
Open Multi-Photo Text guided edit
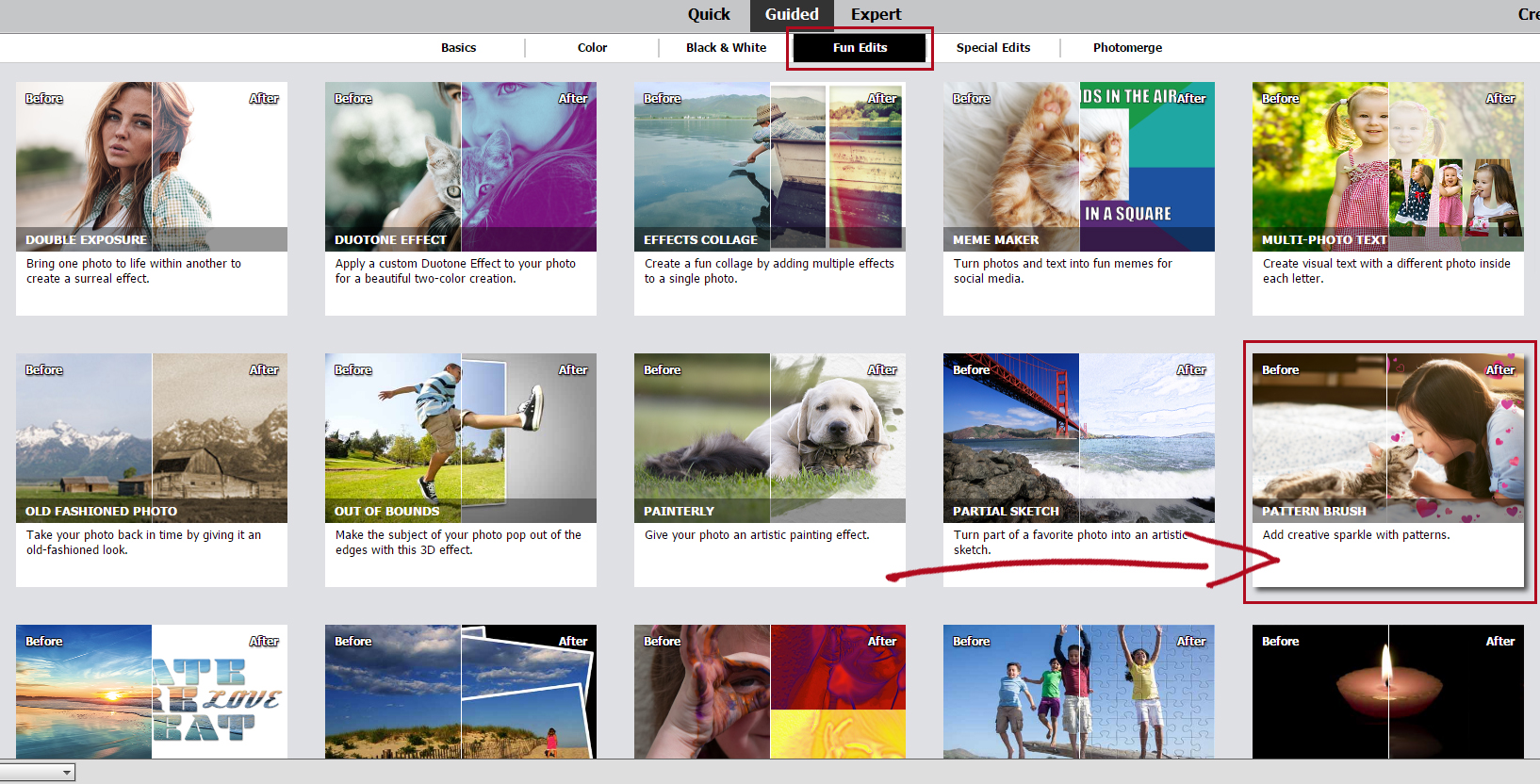(x=1388, y=167)
